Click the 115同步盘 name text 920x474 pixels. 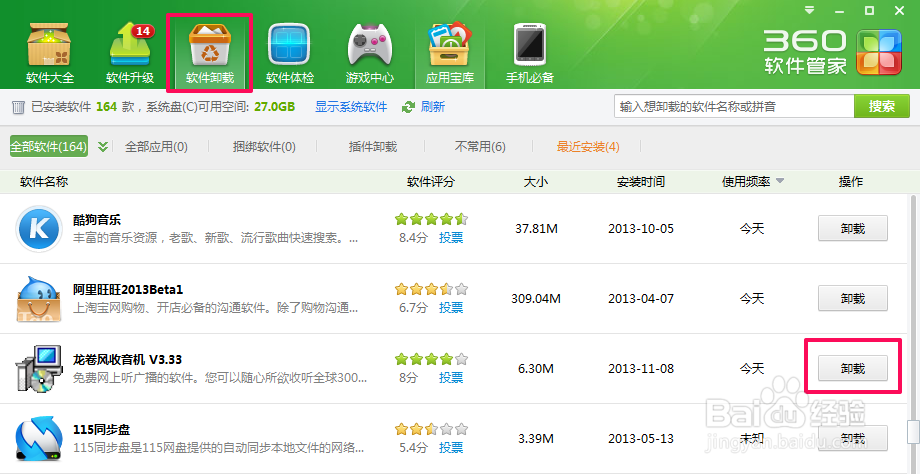point(102,429)
